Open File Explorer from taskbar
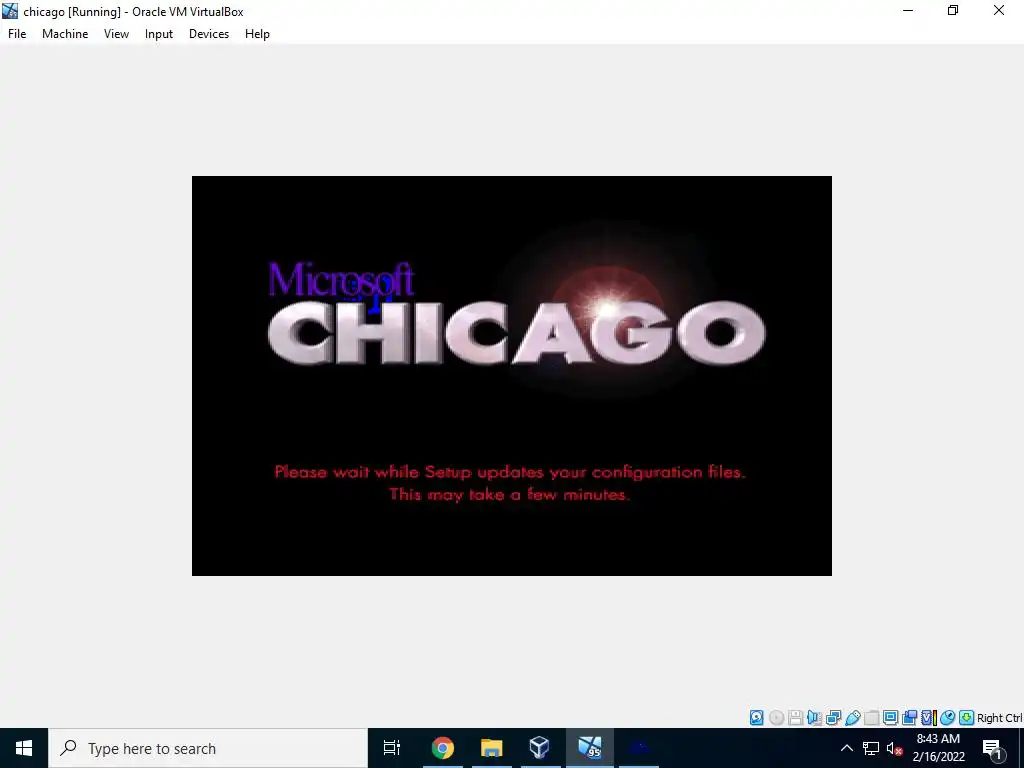 (x=492, y=748)
